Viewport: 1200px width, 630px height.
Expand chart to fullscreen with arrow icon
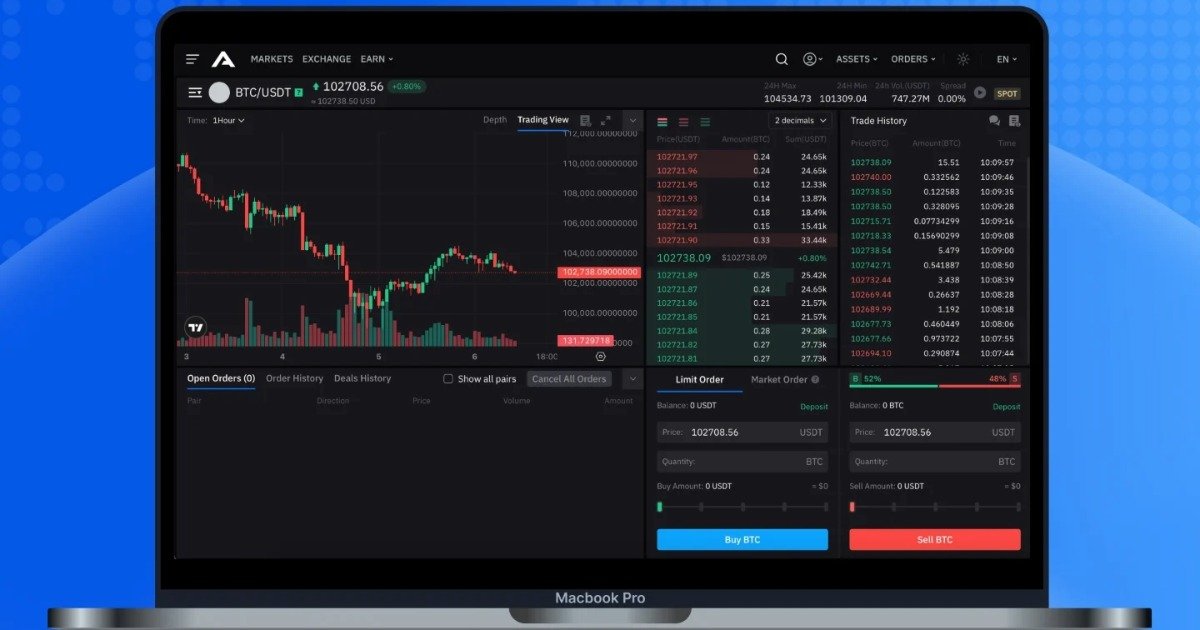tap(604, 120)
